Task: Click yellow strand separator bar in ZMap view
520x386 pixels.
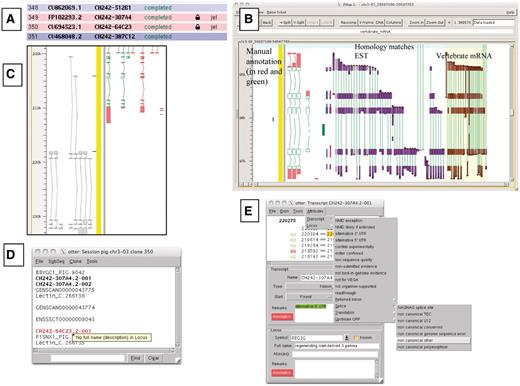Action: (281, 113)
